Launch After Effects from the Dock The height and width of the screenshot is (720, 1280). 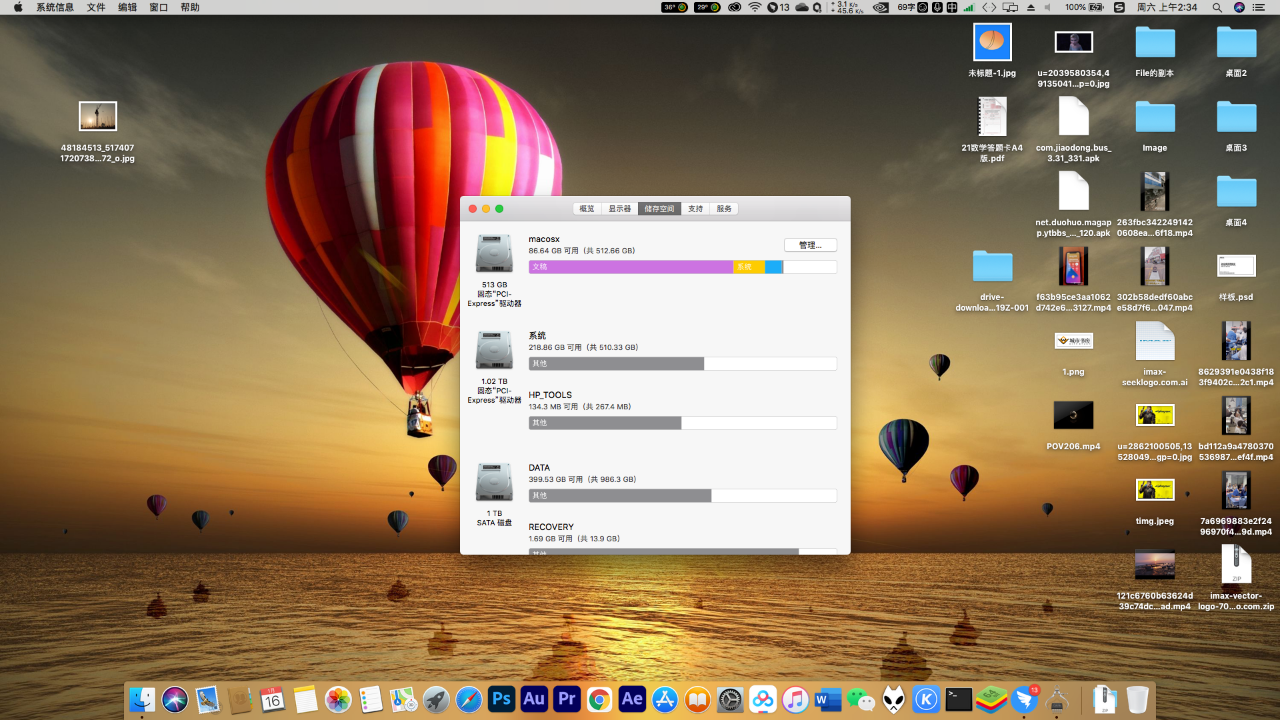tap(632, 699)
